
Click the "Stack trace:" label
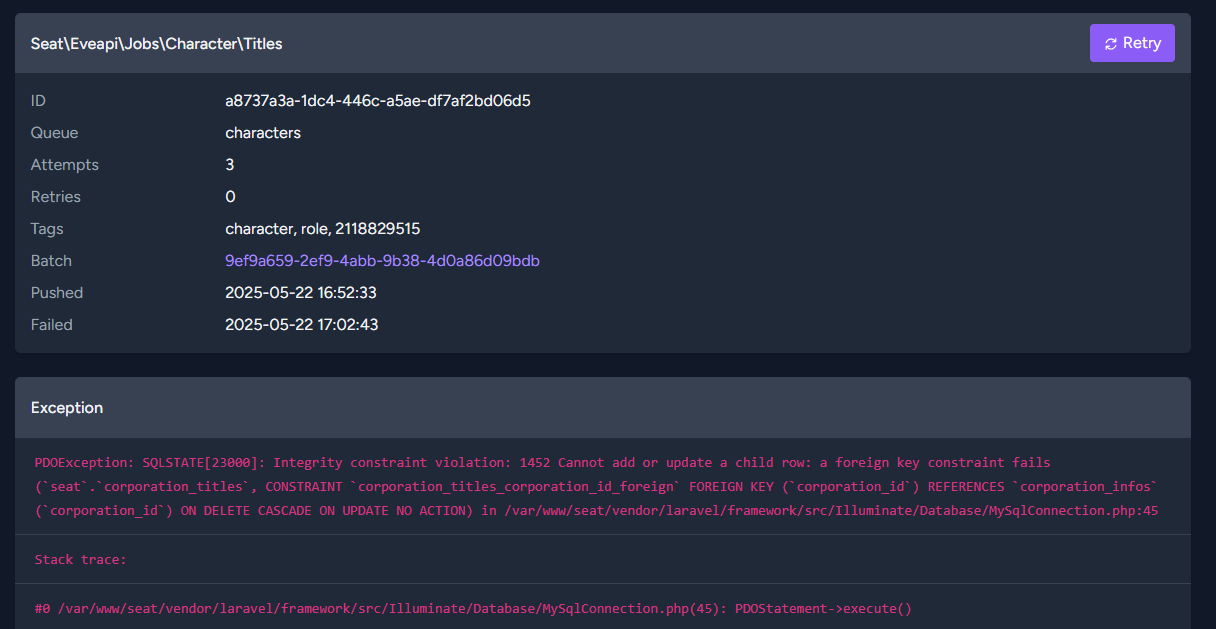pyautogui.click(x=80, y=559)
